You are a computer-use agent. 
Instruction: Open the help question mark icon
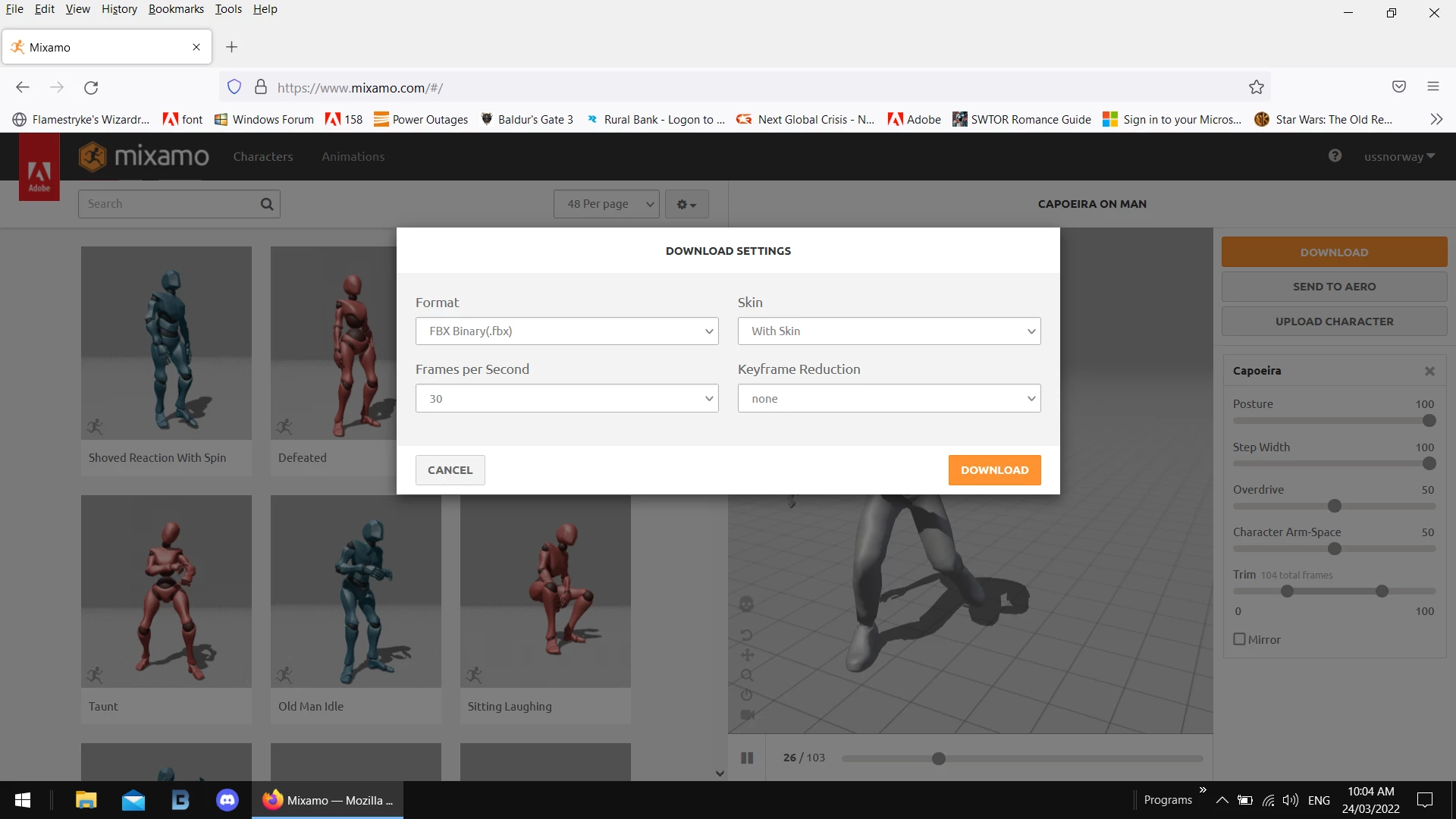click(x=1335, y=156)
